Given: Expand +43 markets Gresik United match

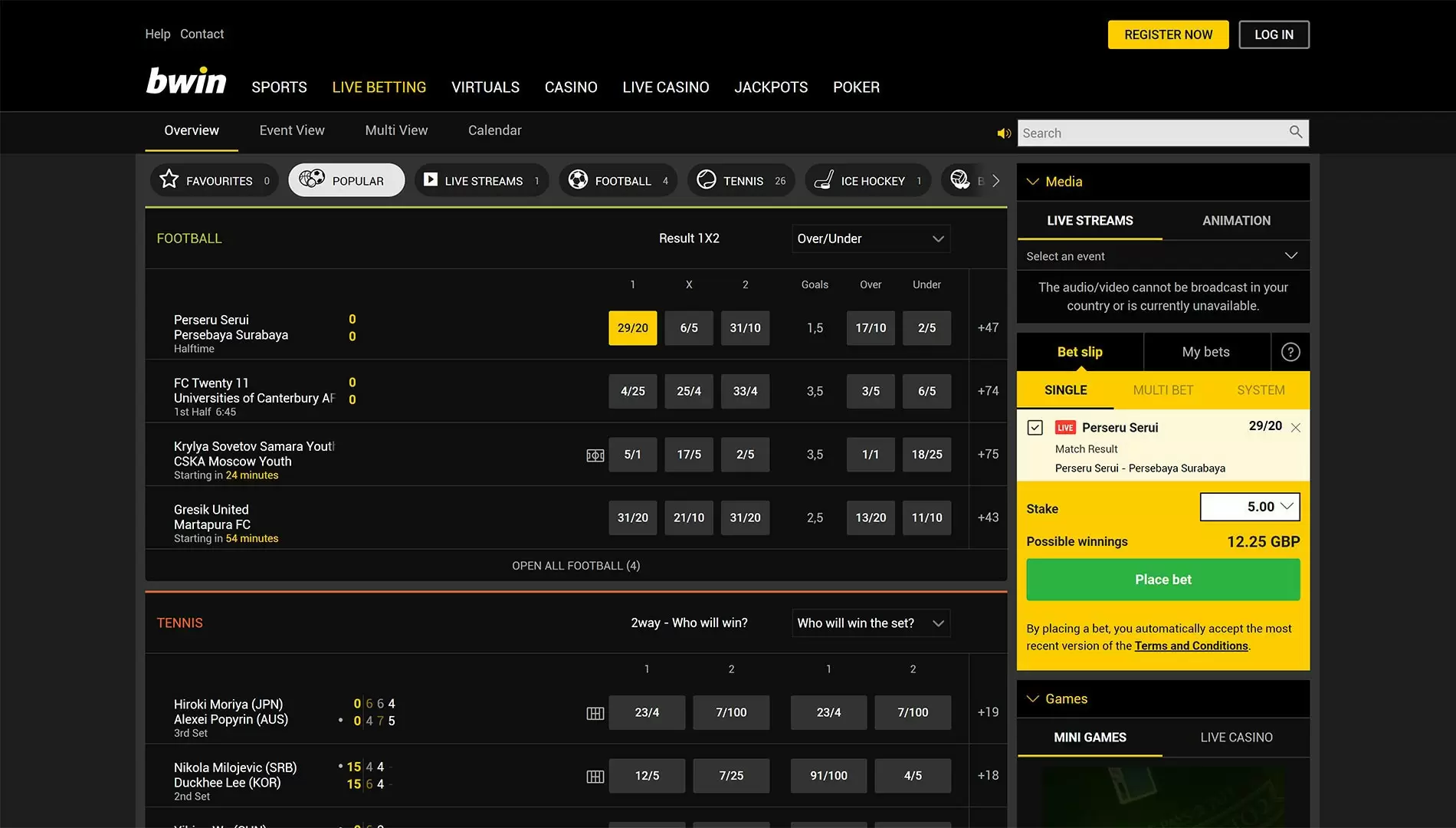Looking at the screenshot, I should click(x=988, y=517).
